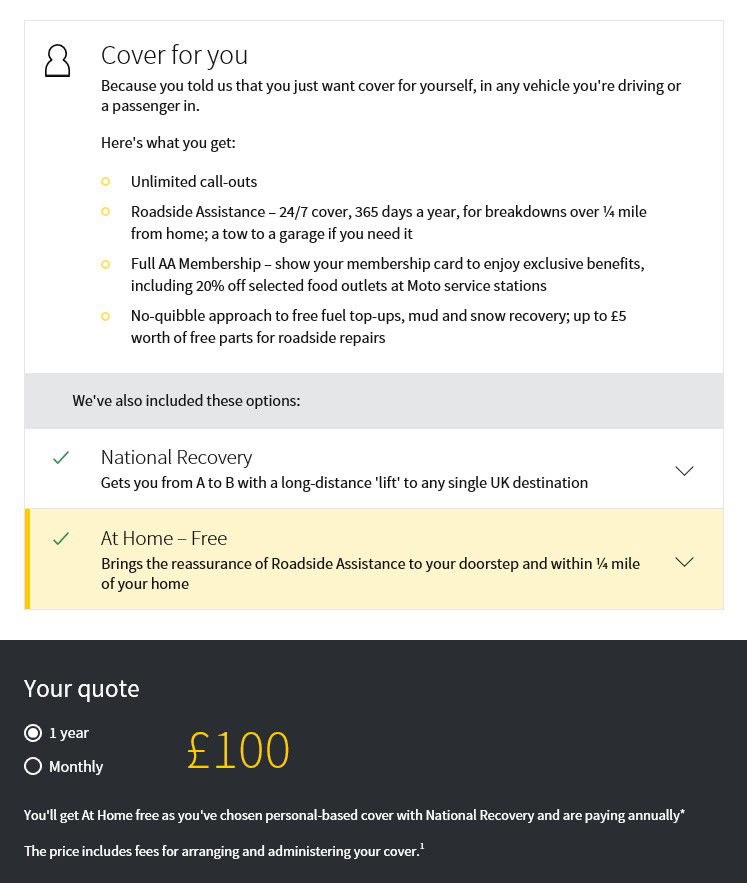
Task: Click the footnote marker after administering your cover
Action: point(421,845)
